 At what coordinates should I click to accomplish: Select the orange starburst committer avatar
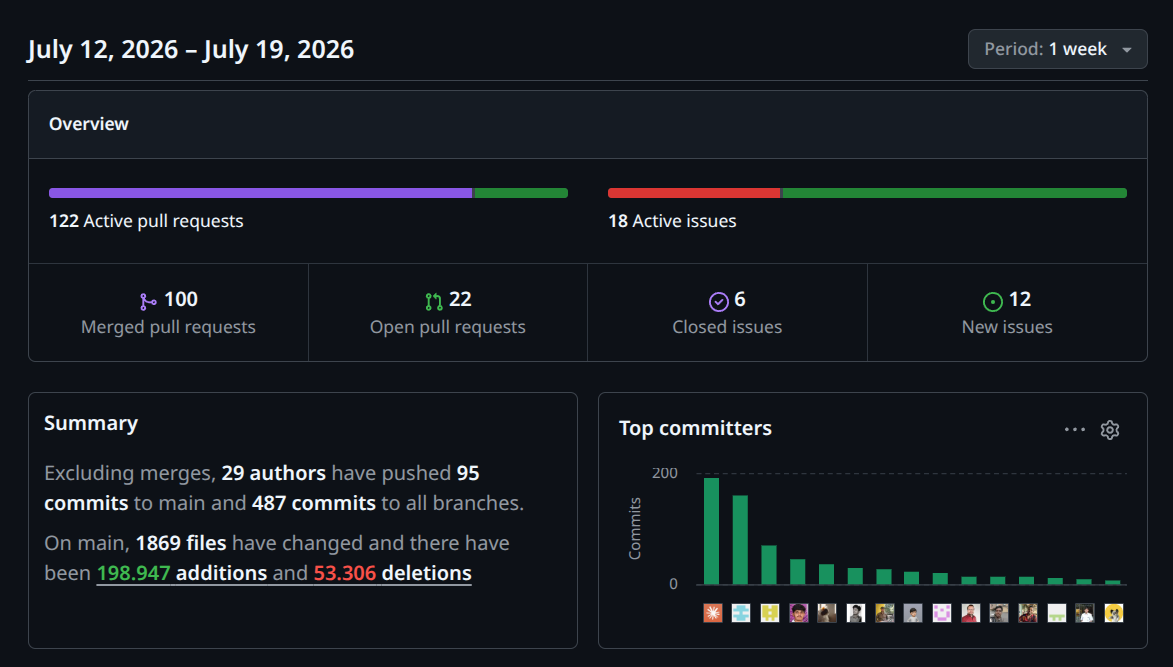pyautogui.click(x=713, y=613)
